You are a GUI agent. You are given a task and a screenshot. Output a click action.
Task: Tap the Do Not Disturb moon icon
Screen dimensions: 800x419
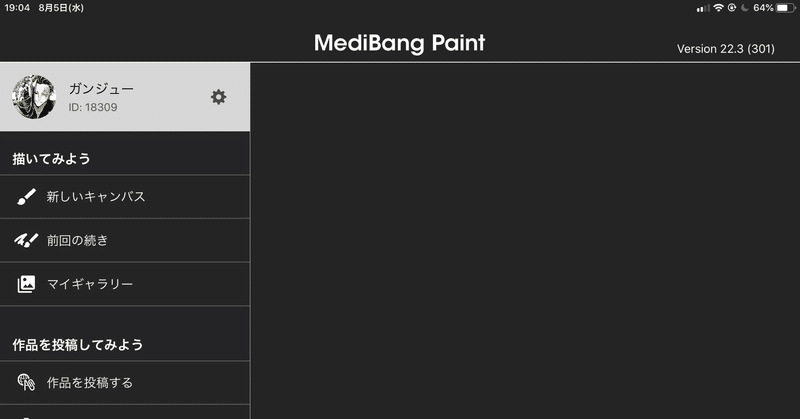pyautogui.click(x=744, y=8)
